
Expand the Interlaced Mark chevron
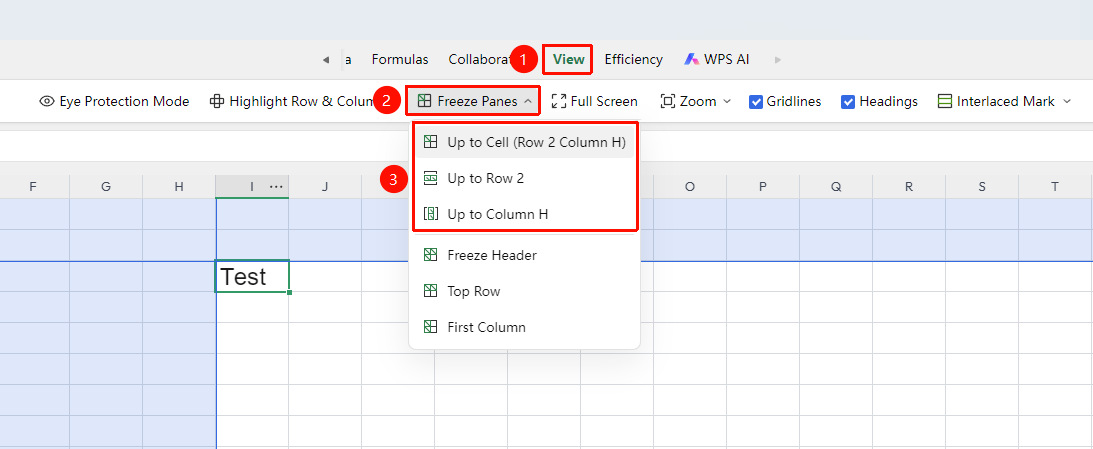click(x=1067, y=102)
